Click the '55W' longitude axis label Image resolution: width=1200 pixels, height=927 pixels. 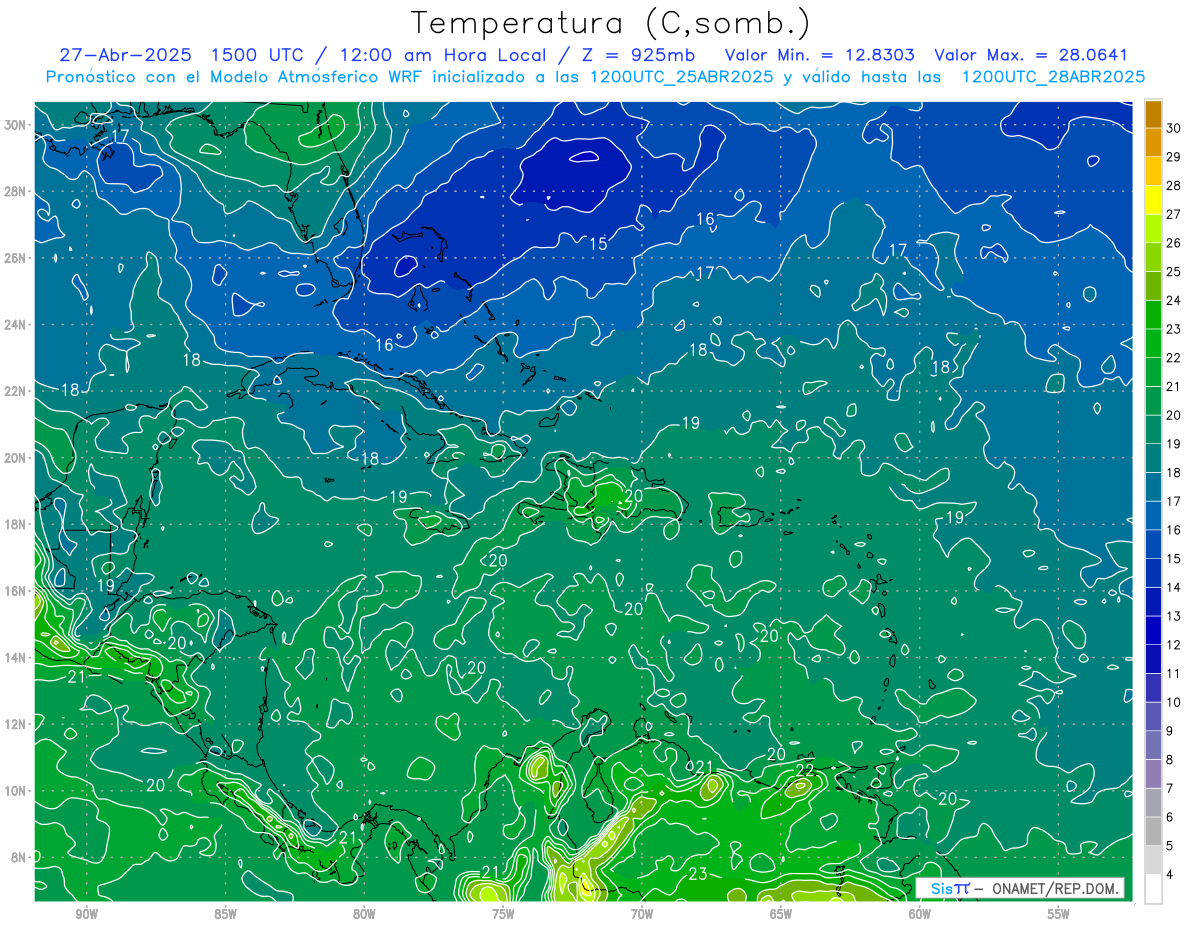(1059, 914)
